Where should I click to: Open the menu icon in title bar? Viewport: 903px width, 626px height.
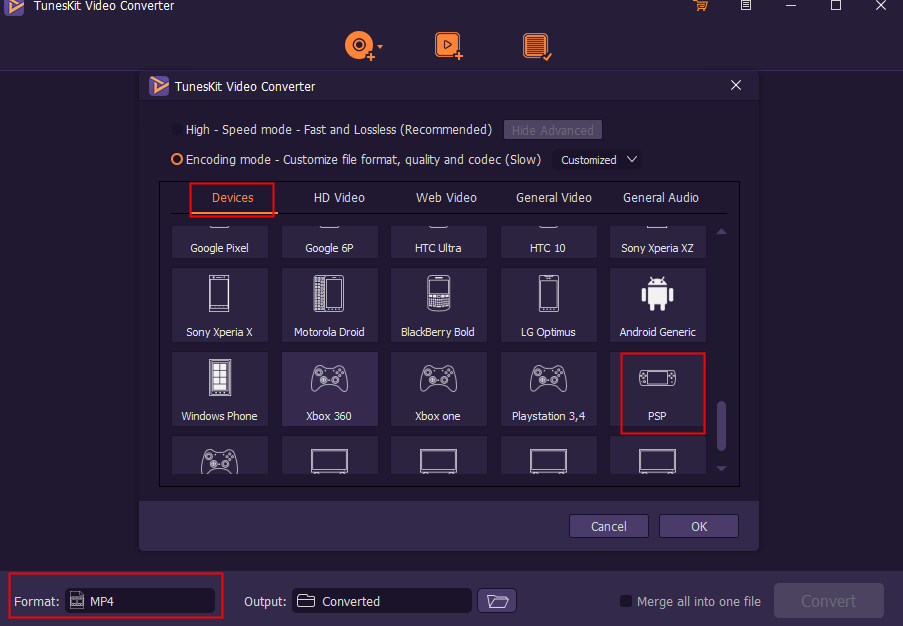point(746,6)
